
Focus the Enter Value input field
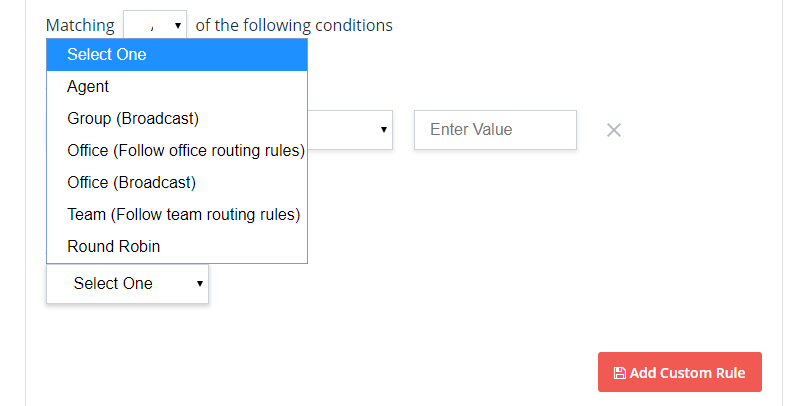[x=495, y=130]
